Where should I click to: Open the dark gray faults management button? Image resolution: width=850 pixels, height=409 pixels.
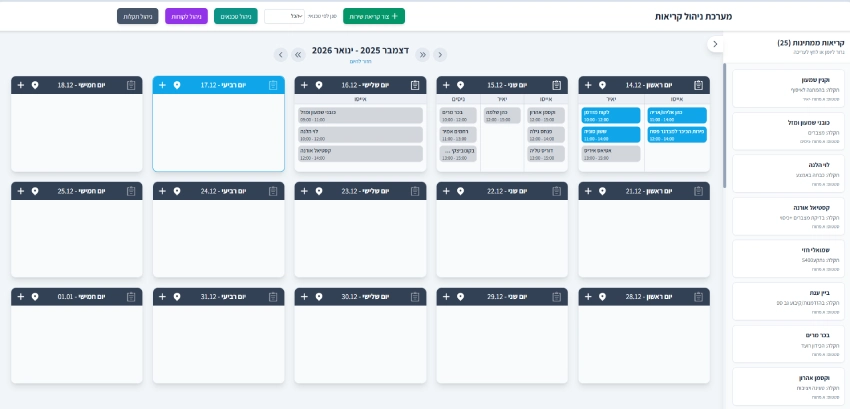[x=137, y=17]
